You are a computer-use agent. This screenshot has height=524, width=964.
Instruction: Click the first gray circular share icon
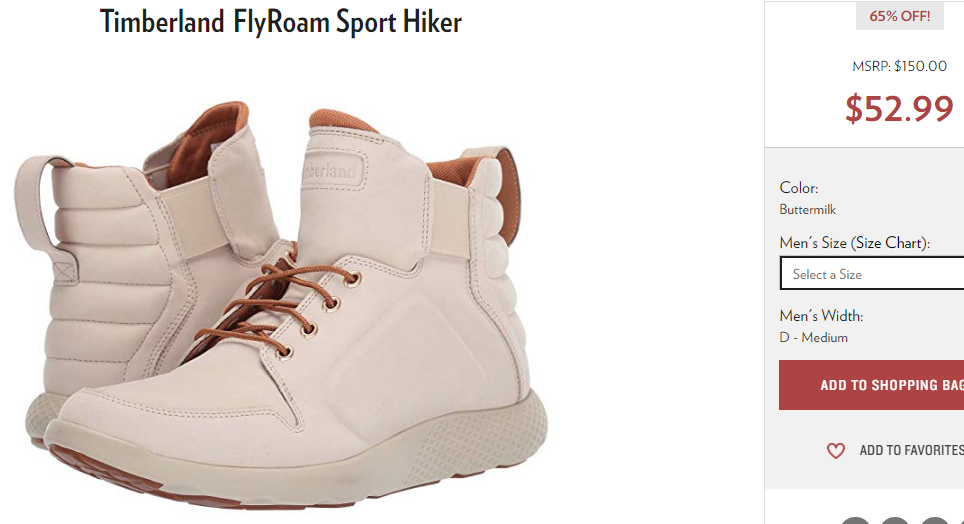point(856,521)
